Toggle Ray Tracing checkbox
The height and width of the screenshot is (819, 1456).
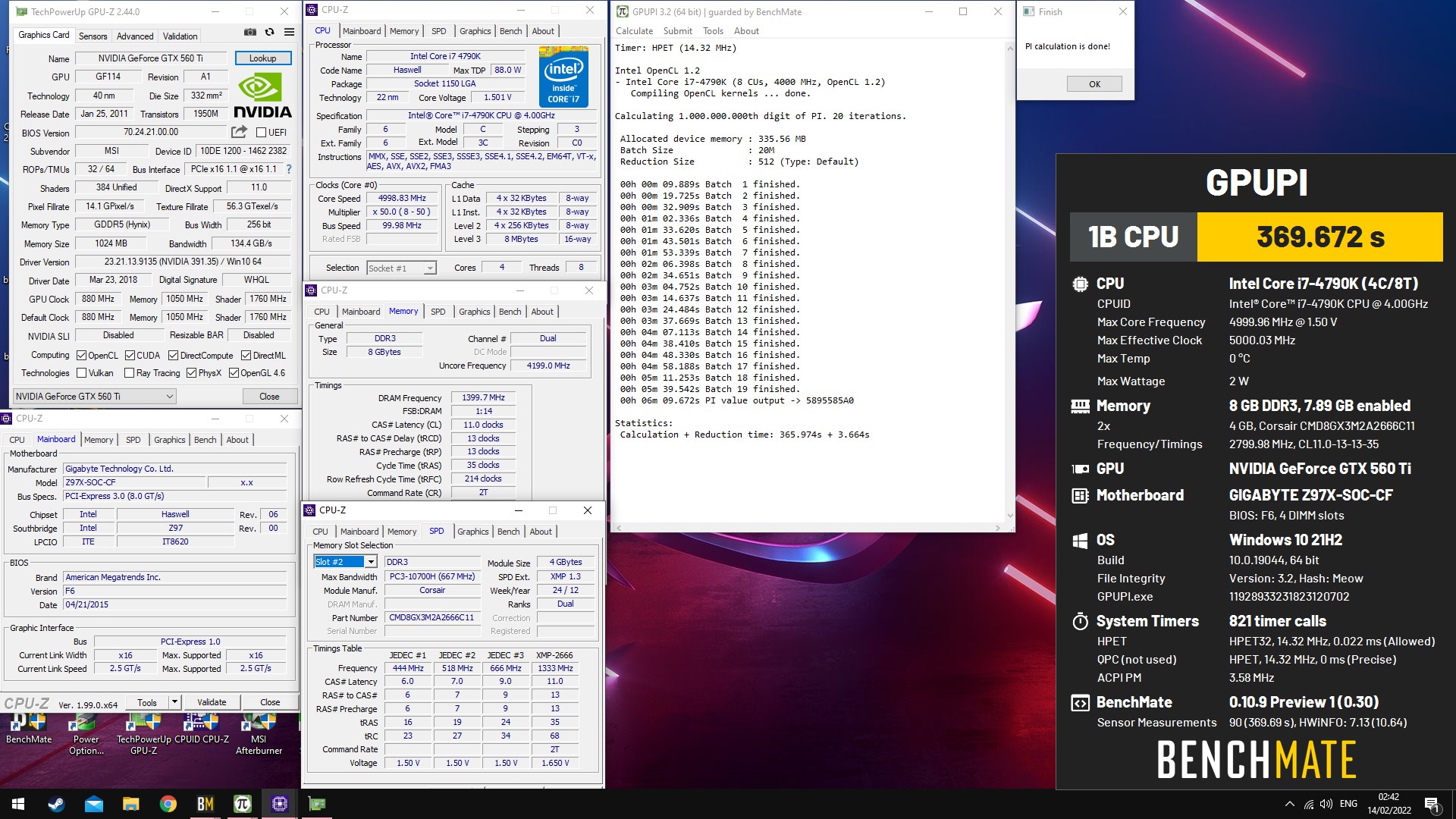(x=129, y=373)
